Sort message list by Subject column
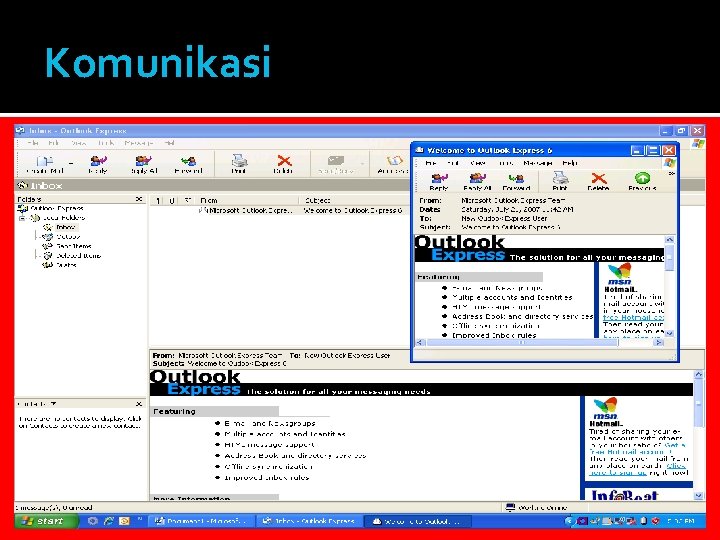 coord(356,201)
